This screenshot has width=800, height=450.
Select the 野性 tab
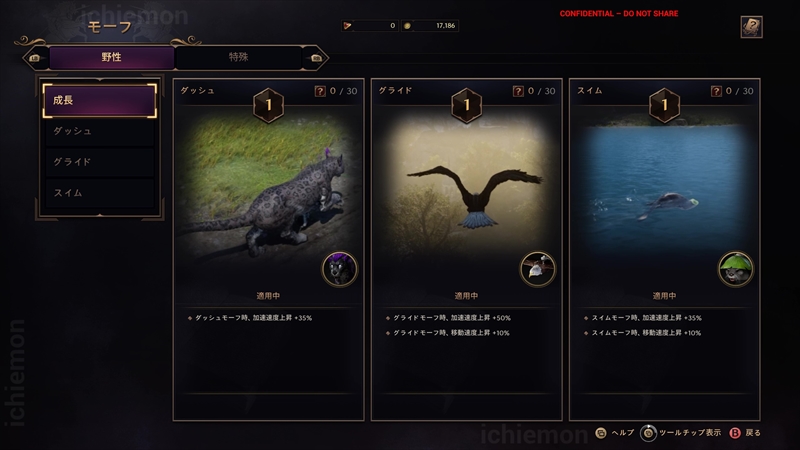(112, 57)
